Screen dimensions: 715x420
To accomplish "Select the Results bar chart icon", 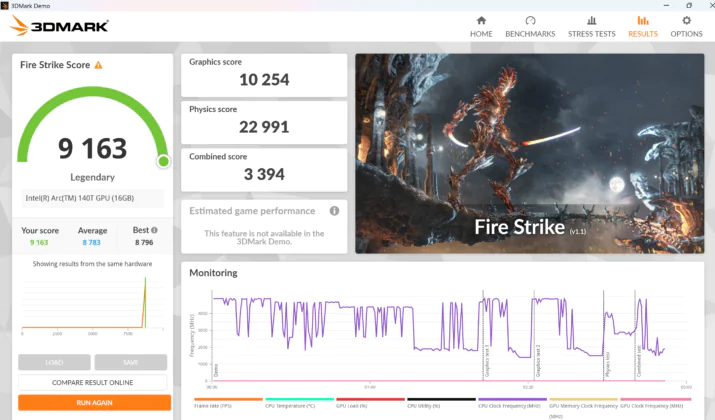I will (643, 21).
